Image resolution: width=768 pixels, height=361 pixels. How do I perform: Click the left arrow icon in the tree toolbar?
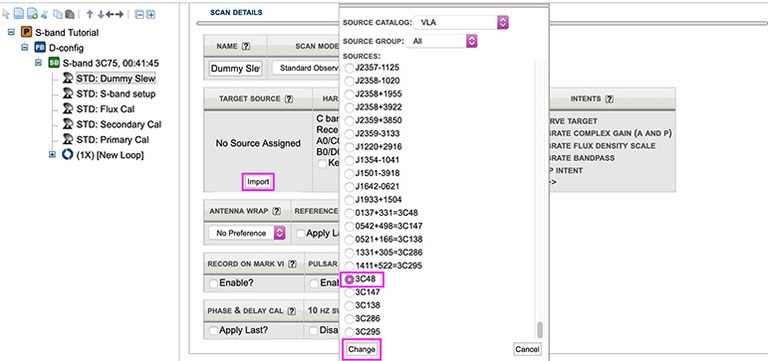pyautogui.click(x=110, y=14)
